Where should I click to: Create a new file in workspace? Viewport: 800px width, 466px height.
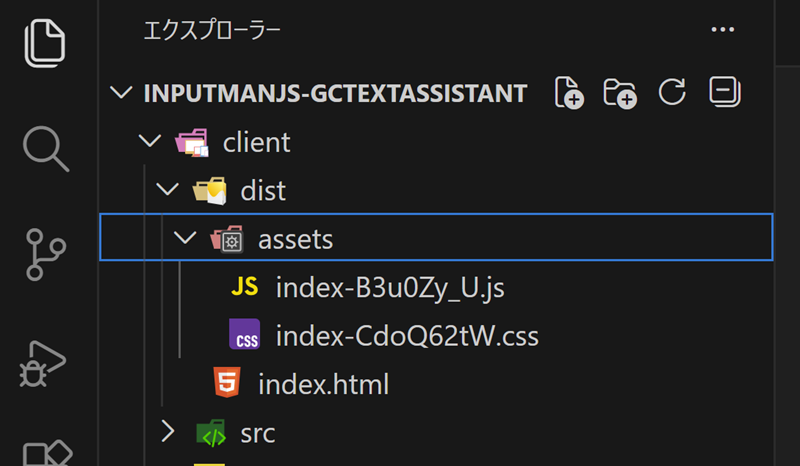pyautogui.click(x=569, y=93)
